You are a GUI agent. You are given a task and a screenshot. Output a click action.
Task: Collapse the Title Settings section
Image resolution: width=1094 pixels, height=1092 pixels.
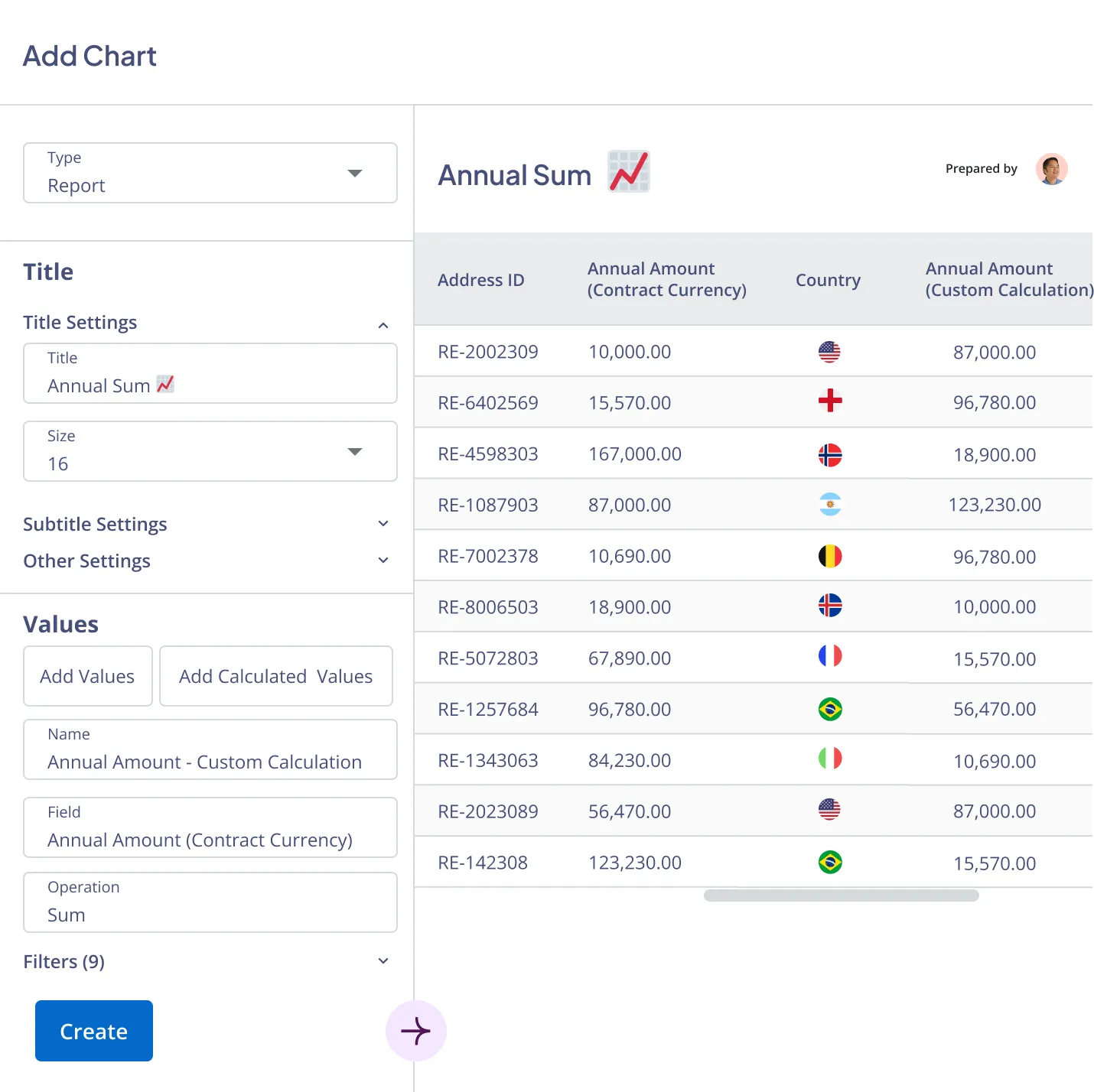[383, 324]
